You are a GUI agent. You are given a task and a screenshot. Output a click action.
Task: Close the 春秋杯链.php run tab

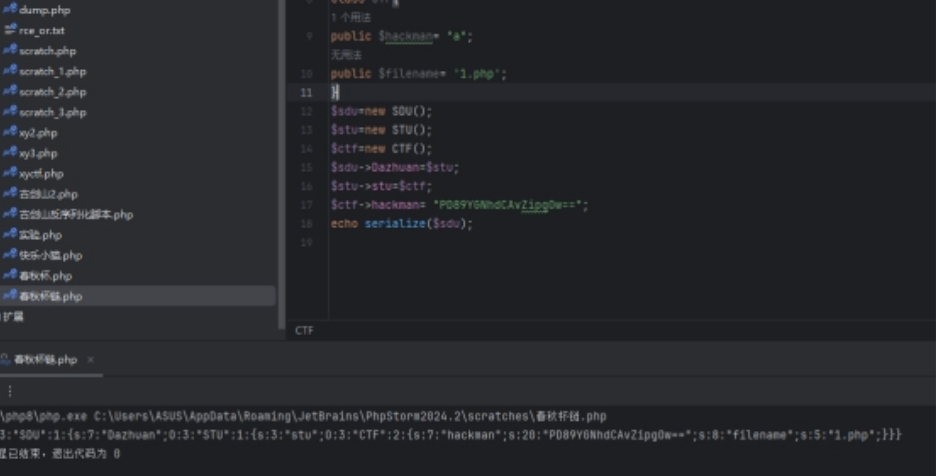click(90, 360)
